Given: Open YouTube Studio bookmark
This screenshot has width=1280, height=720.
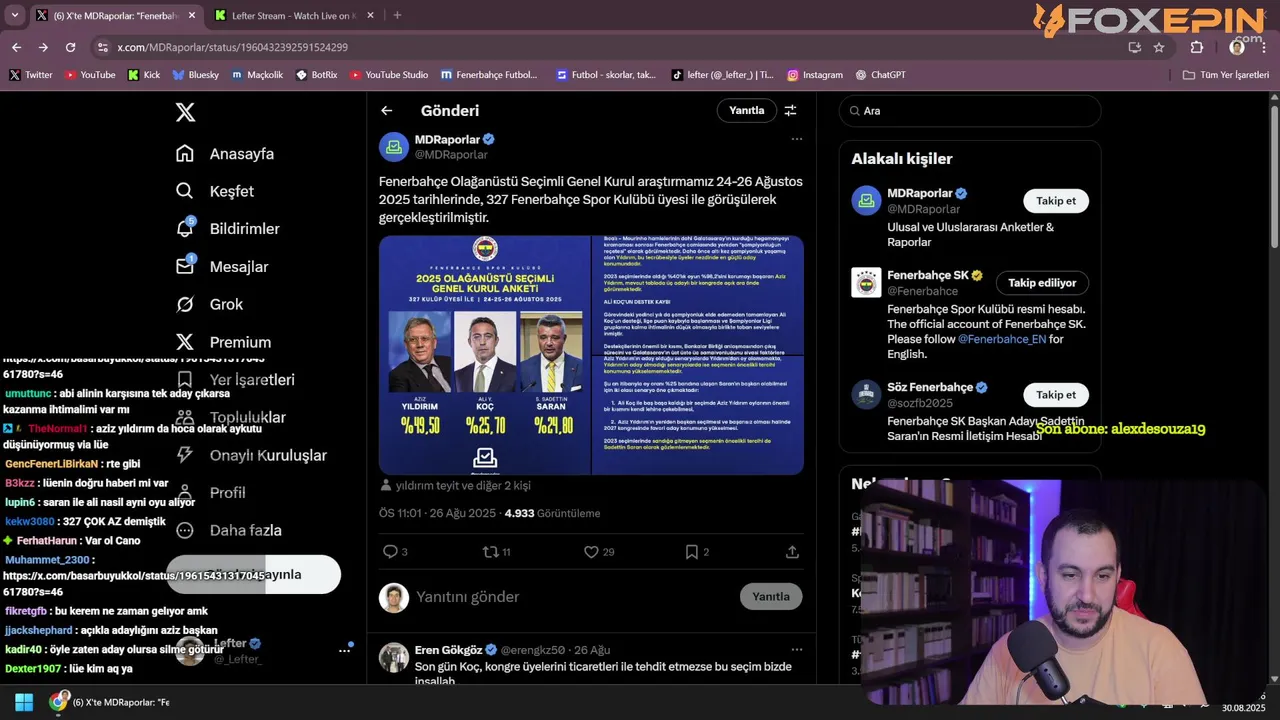Looking at the screenshot, I should pos(388,75).
